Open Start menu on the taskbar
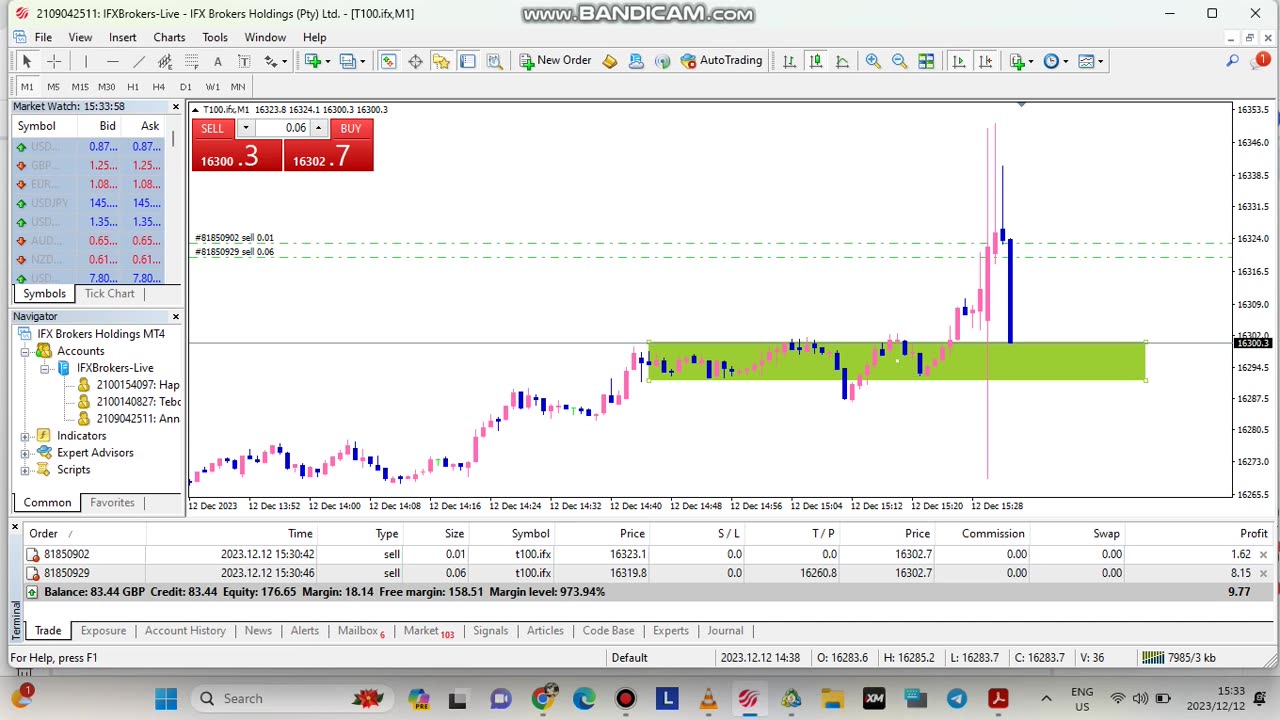This screenshot has height=720, width=1280. [x=166, y=698]
